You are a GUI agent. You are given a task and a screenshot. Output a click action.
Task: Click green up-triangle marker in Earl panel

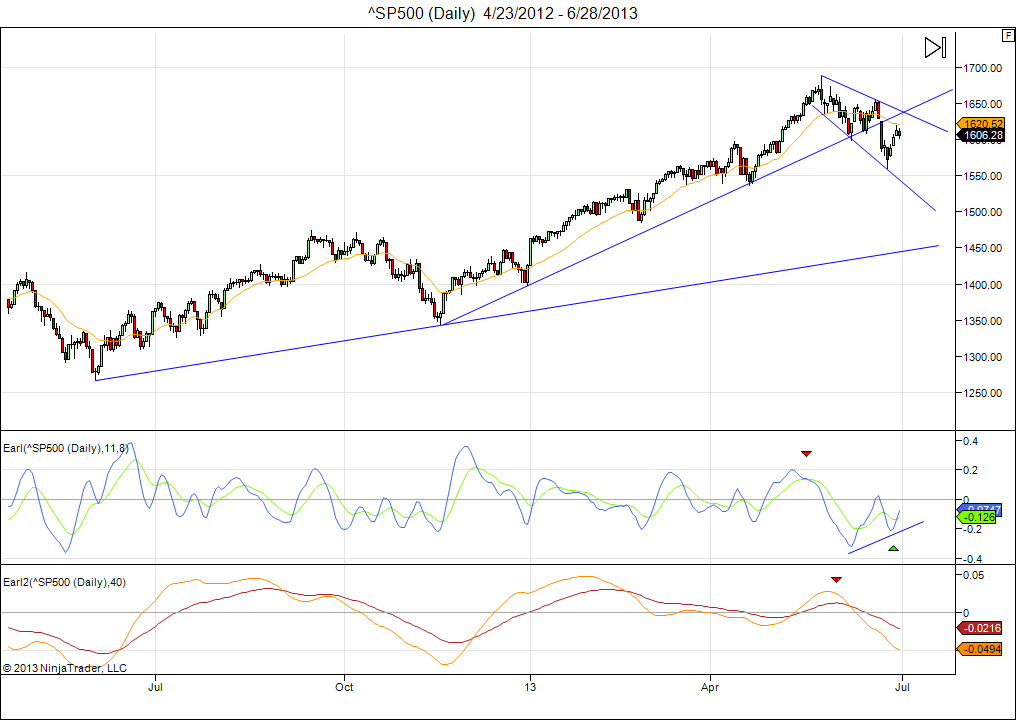[x=893, y=549]
